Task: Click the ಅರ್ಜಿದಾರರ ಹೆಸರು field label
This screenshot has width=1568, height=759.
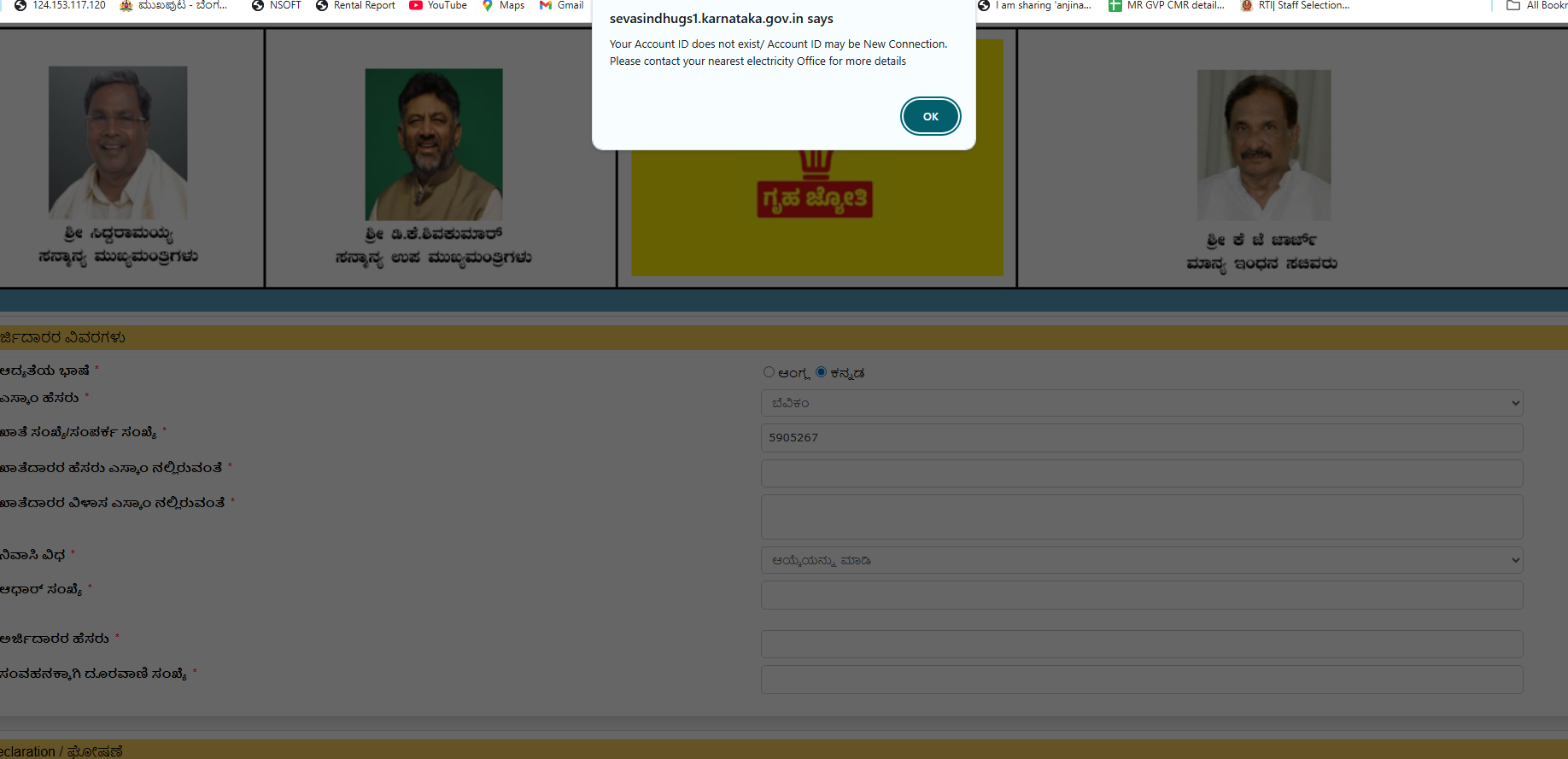Action: [x=55, y=639]
